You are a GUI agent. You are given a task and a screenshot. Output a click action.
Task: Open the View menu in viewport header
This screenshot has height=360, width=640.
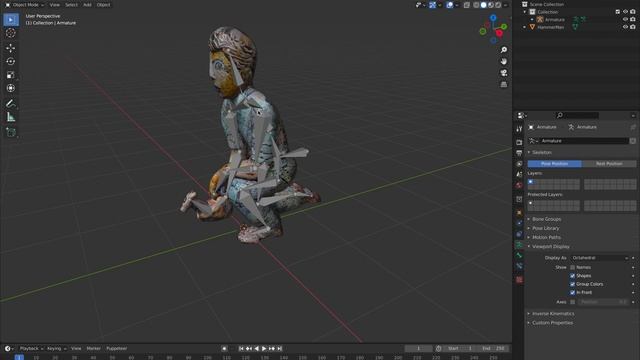[x=54, y=5]
